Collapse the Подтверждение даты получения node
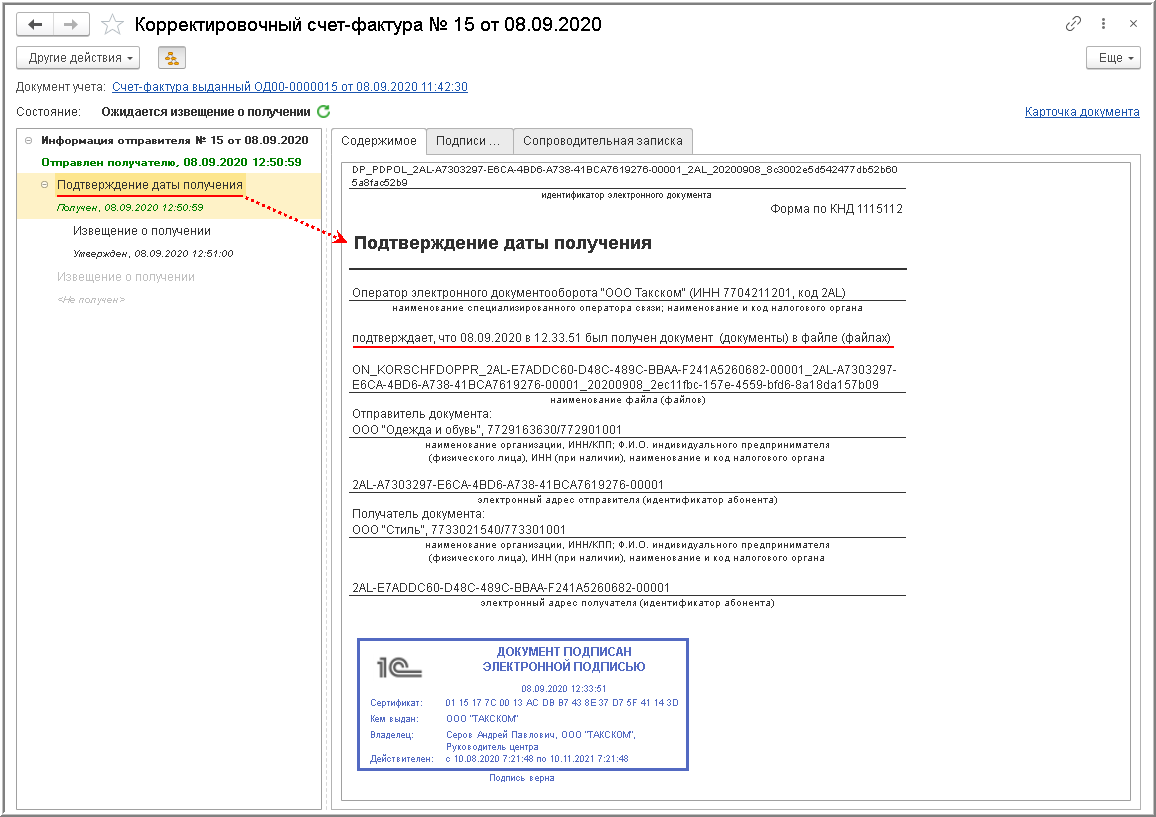This screenshot has height=817, width=1156. [x=44, y=184]
